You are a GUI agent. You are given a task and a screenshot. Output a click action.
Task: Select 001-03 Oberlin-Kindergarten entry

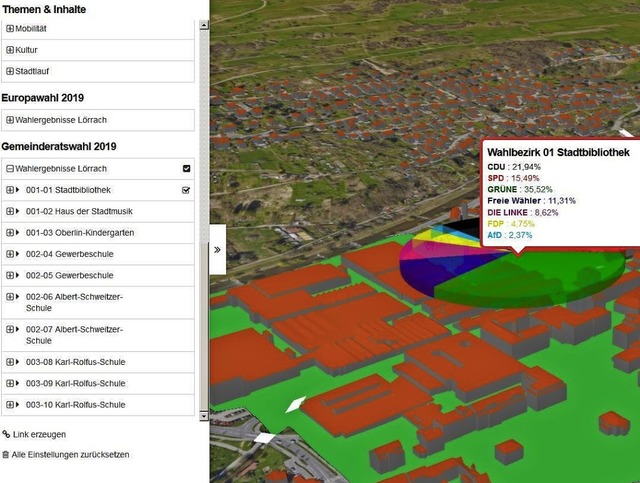pyautogui.click(x=80, y=233)
